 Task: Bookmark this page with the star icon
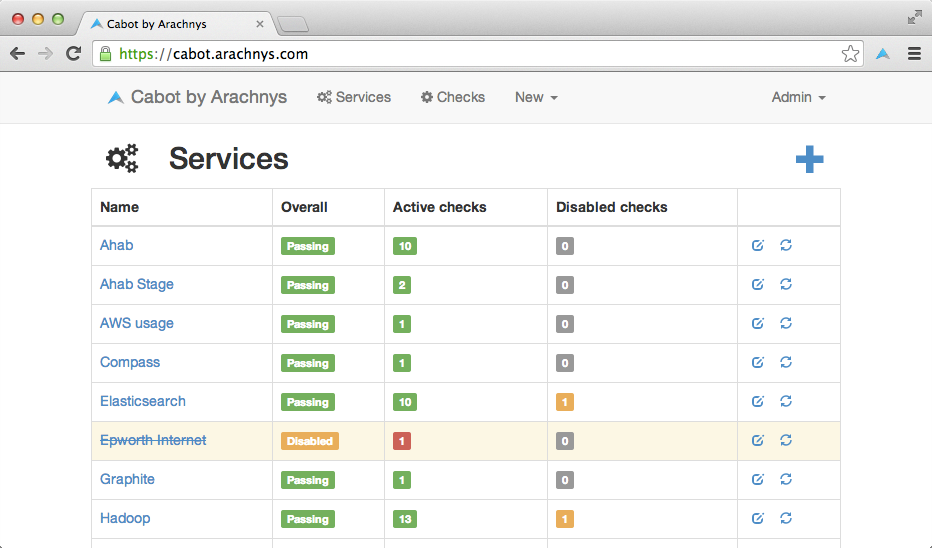(x=850, y=54)
